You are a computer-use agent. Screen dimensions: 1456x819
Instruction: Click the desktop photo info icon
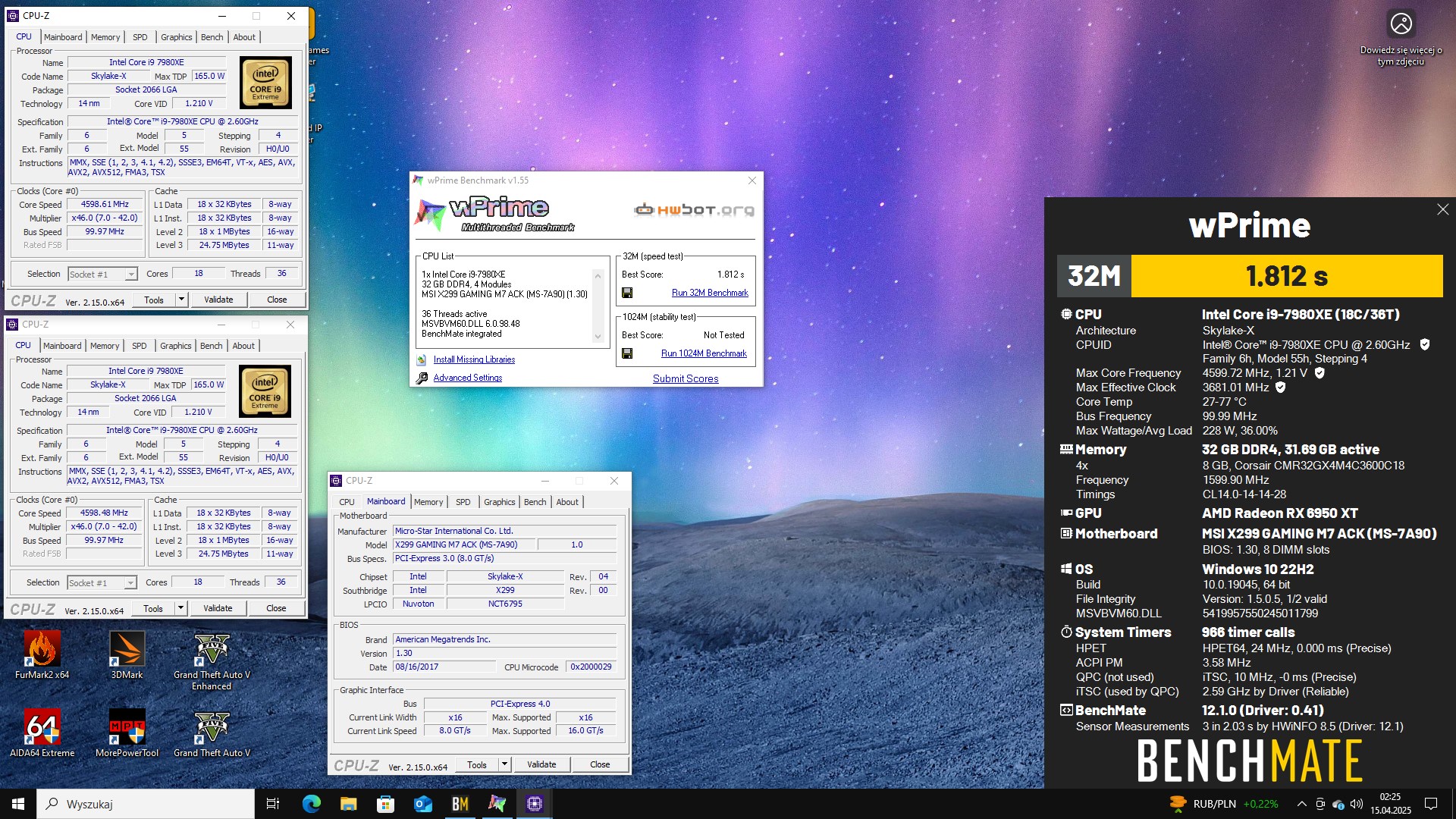click(1401, 24)
